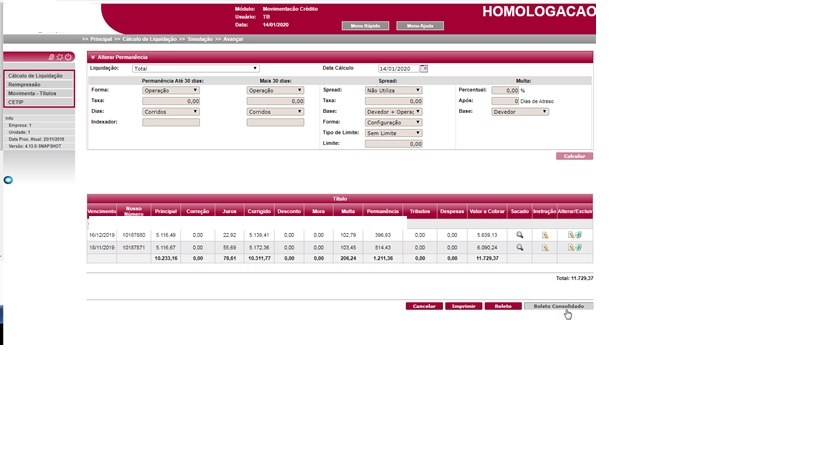Go to Principal in the breadcrumb
This screenshot has width=819, height=460.
pyautogui.click(x=101, y=39)
